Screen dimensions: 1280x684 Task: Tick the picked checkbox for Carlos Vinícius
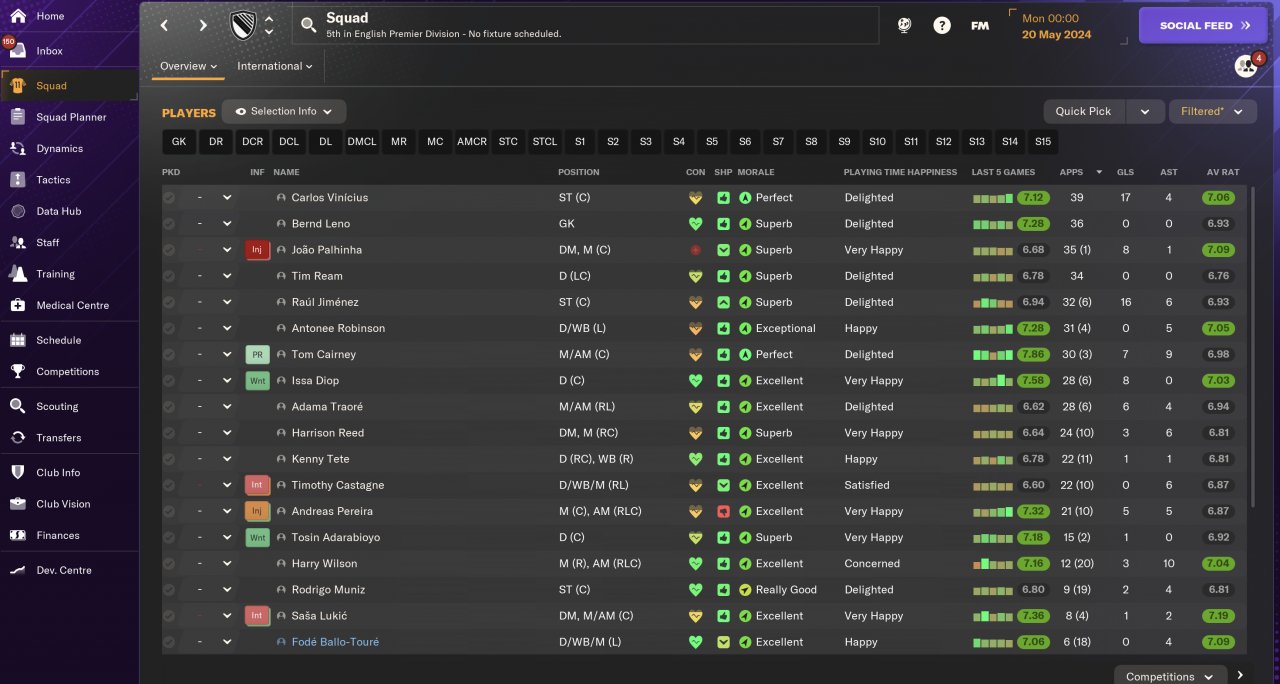(169, 198)
